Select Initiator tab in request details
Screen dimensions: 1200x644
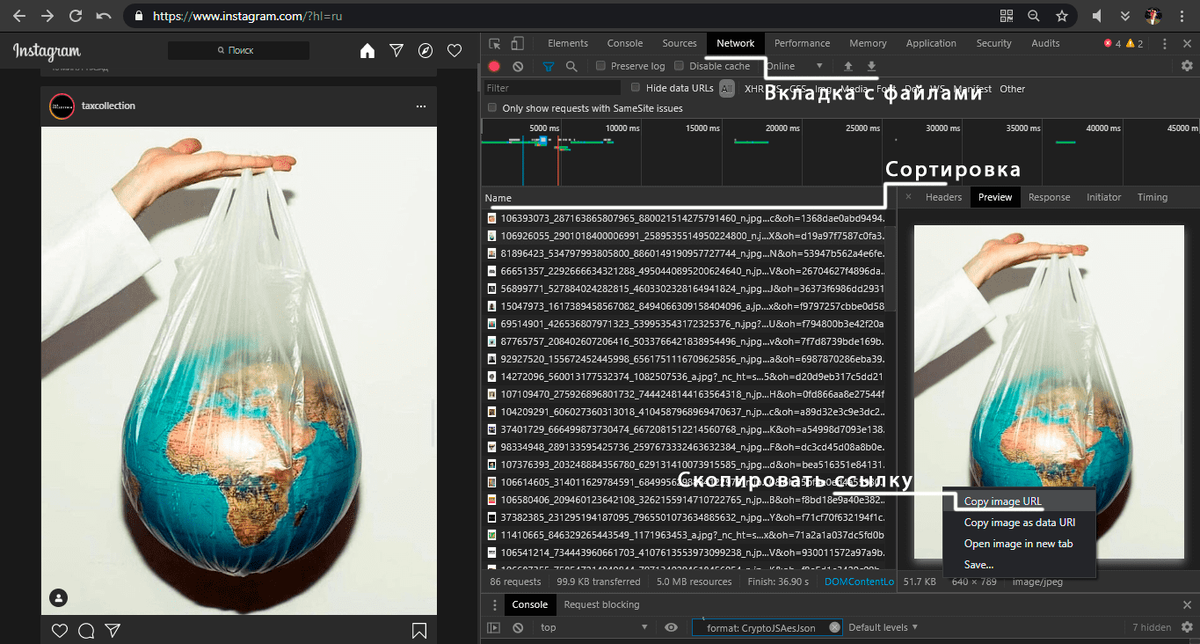(x=1104, y=197)
